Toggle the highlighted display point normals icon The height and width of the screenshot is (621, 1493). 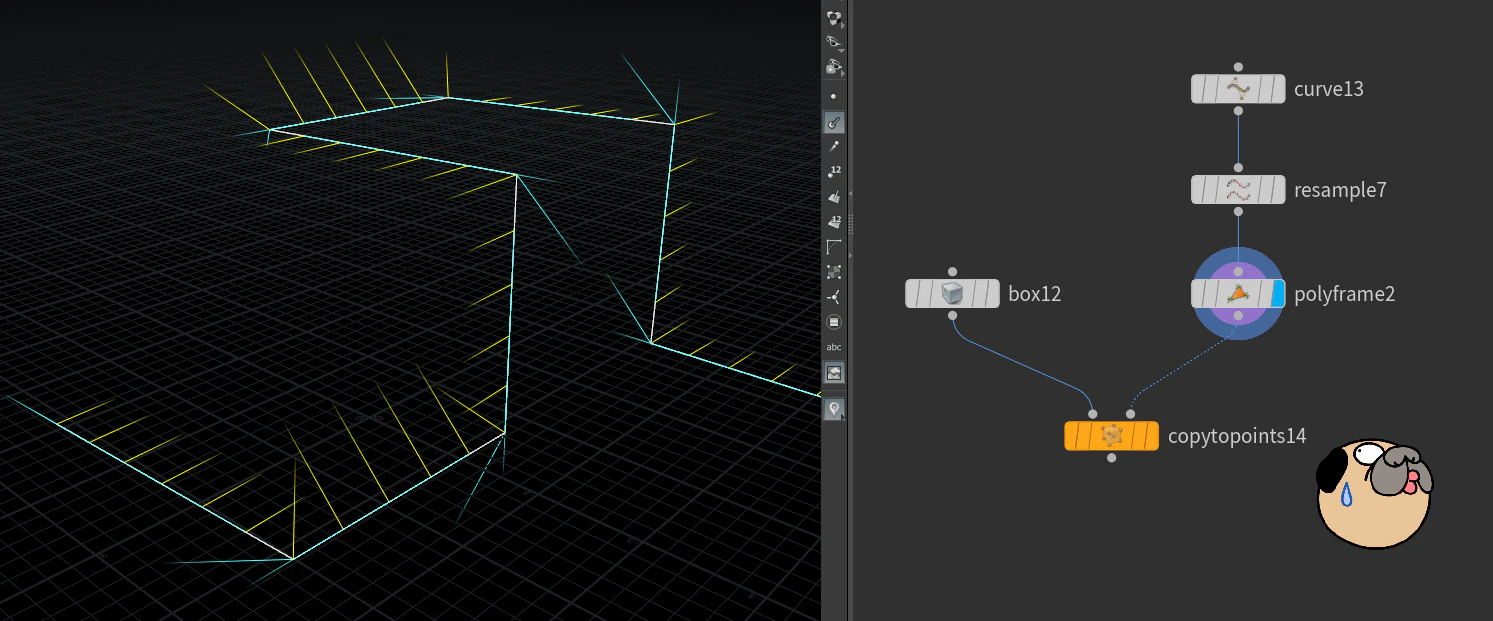(x=834, y=122)
